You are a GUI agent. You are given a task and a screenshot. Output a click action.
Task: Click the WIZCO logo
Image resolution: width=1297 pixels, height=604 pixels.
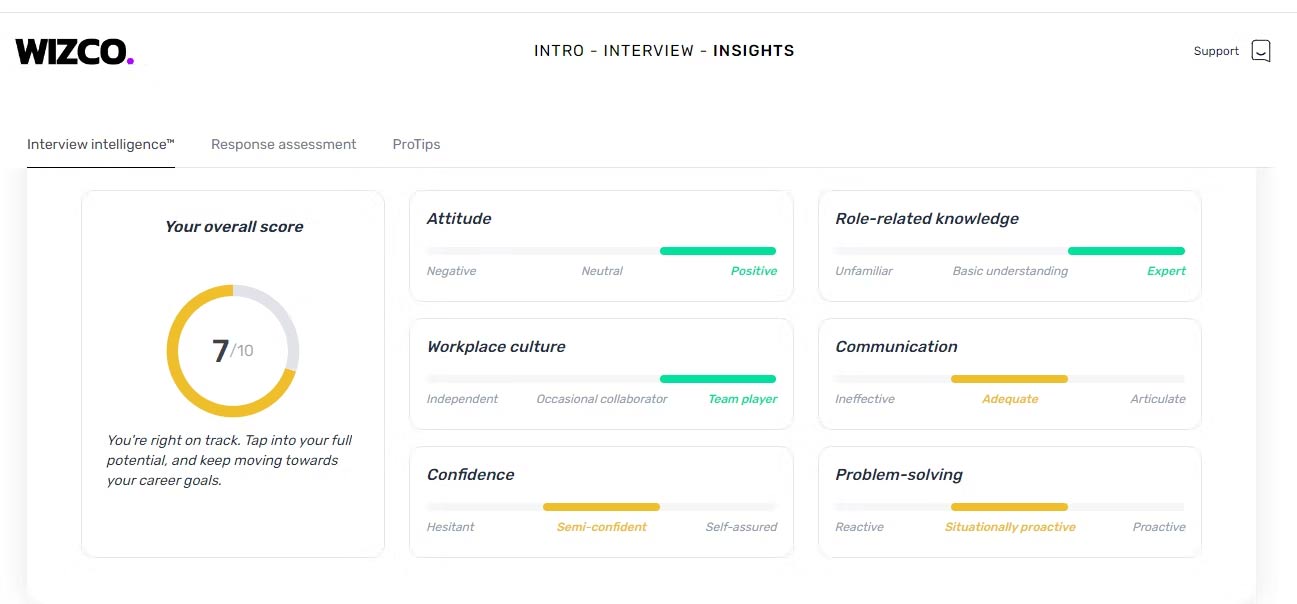pos(74,52)
